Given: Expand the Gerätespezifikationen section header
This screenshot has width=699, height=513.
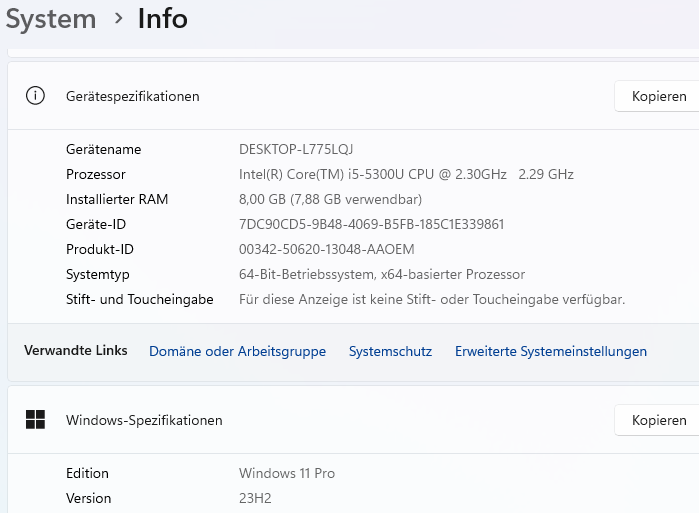Looking at the screenshot, I should (354, 96).
